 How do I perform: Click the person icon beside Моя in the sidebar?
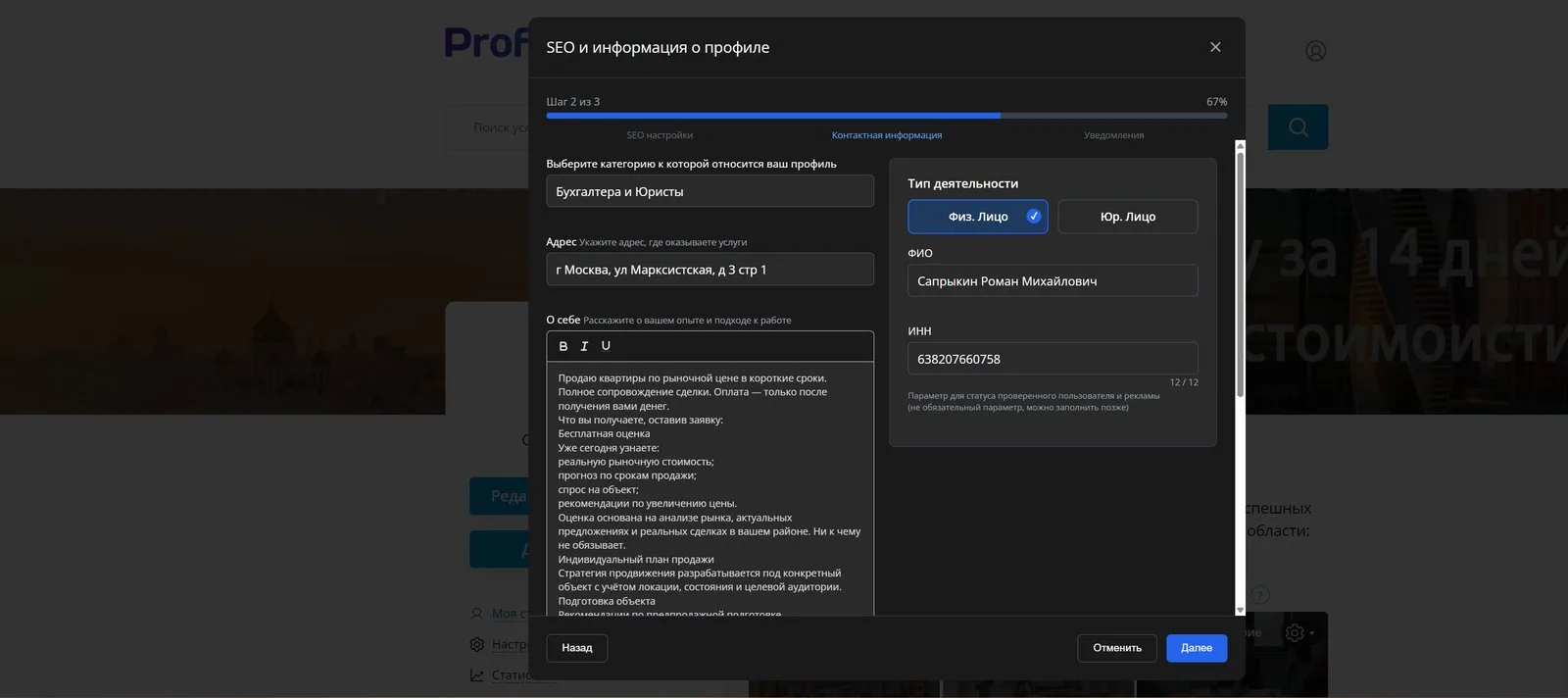(477, 614)
